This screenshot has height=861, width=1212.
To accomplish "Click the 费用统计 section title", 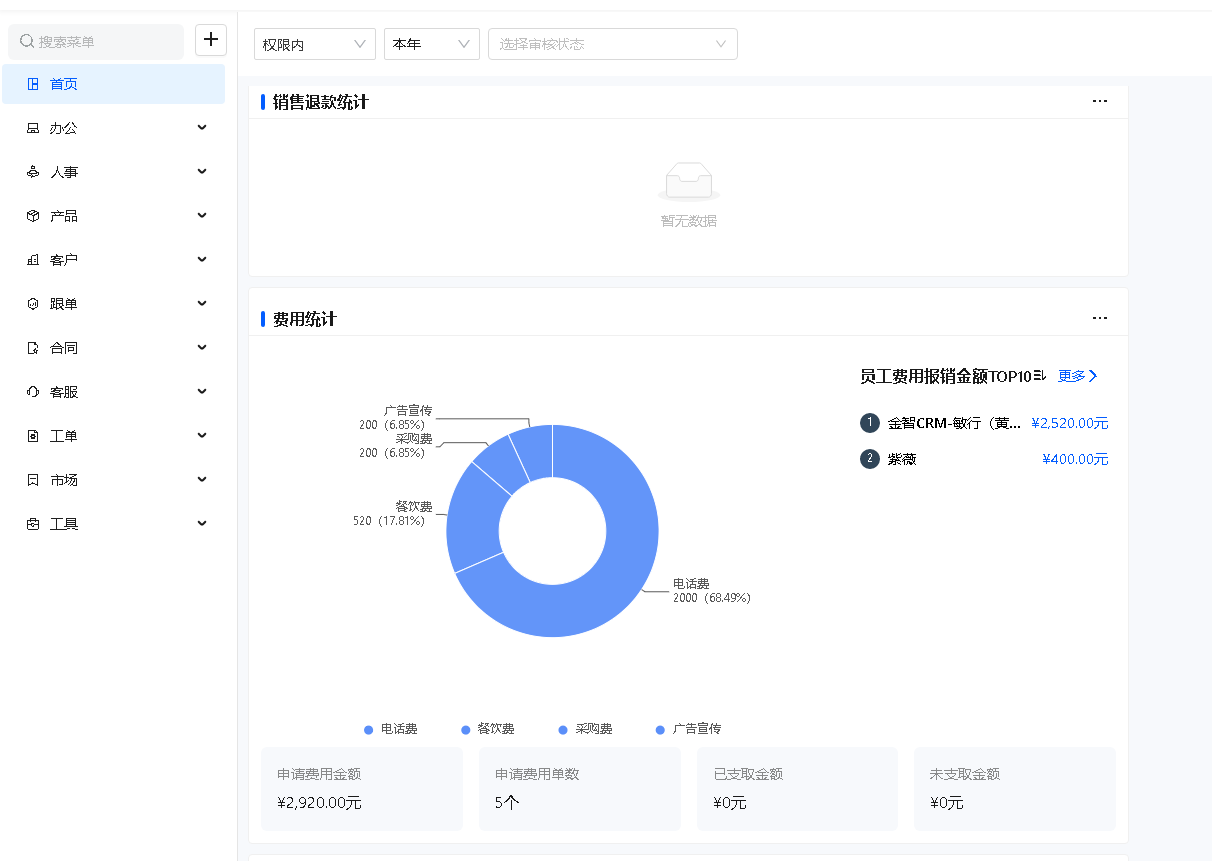I will pyautogui.click(x=305, y=319).
